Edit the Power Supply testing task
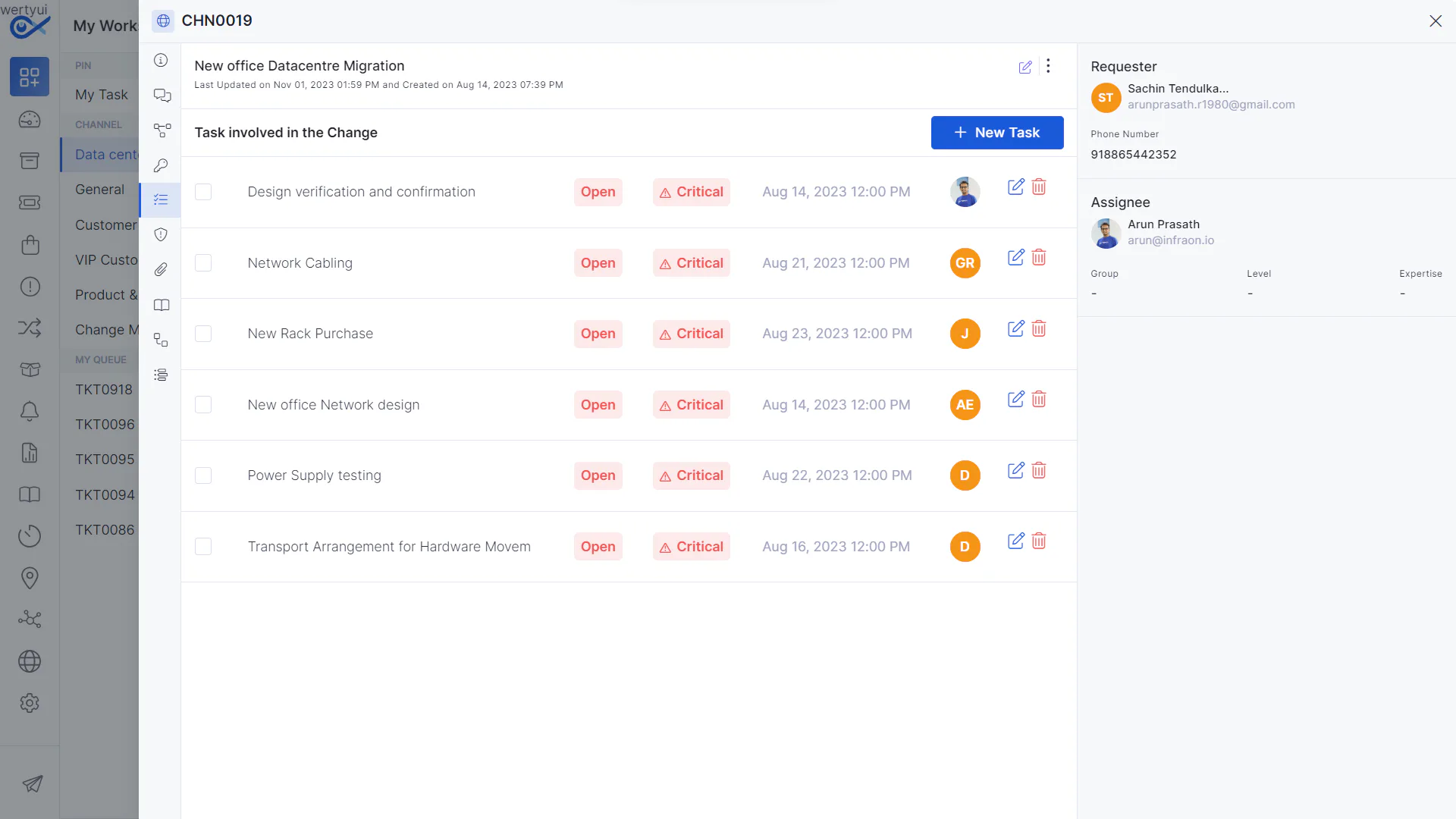1456x819 pixels. (x=1016, y=470)
